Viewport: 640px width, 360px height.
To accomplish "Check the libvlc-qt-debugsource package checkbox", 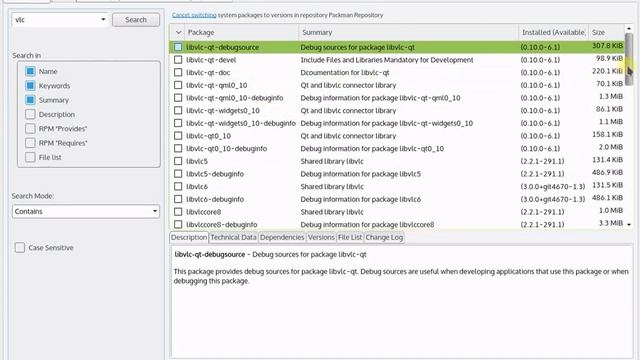I will coord(178,47).
